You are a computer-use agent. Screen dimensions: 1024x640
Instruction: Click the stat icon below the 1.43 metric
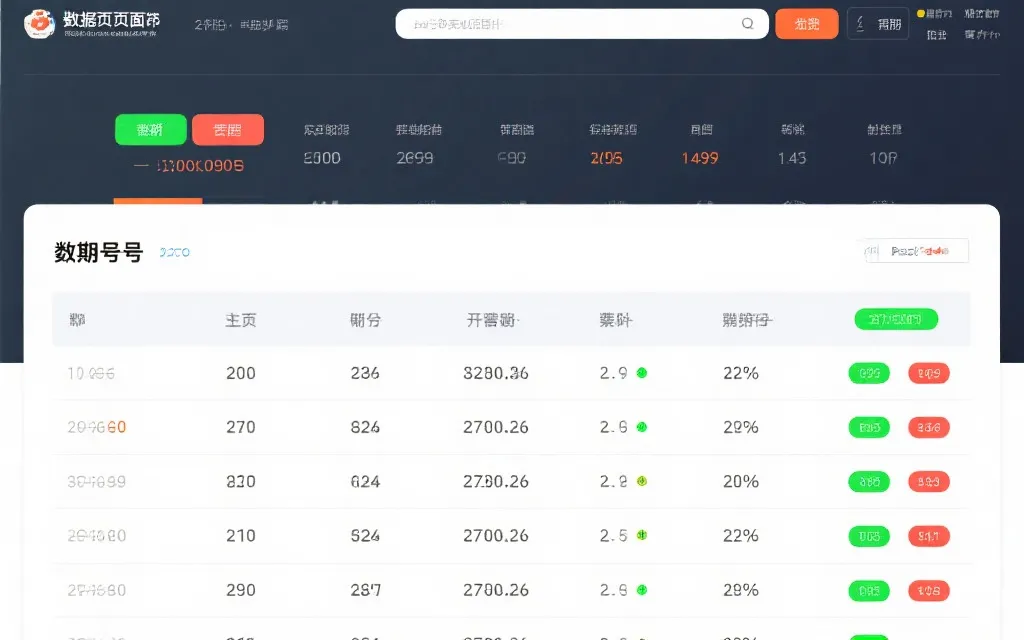pyautogui.click(x=793, y=203)
